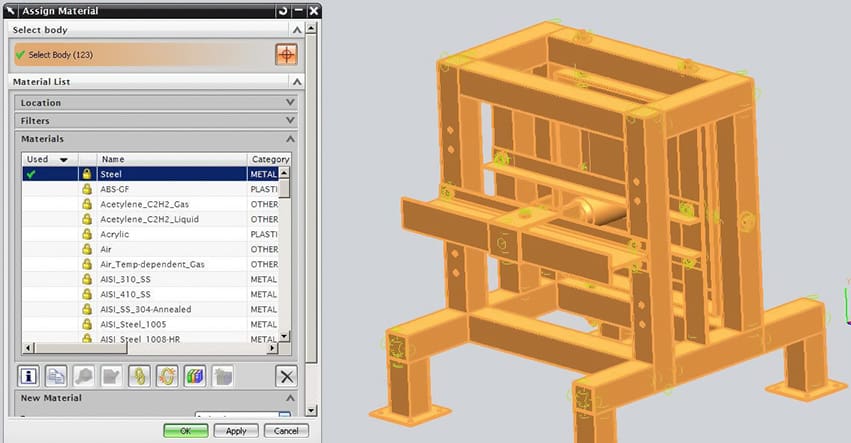851x443 pixels.
Task: Select the ABS-GF material row
Action: [150, 189]
